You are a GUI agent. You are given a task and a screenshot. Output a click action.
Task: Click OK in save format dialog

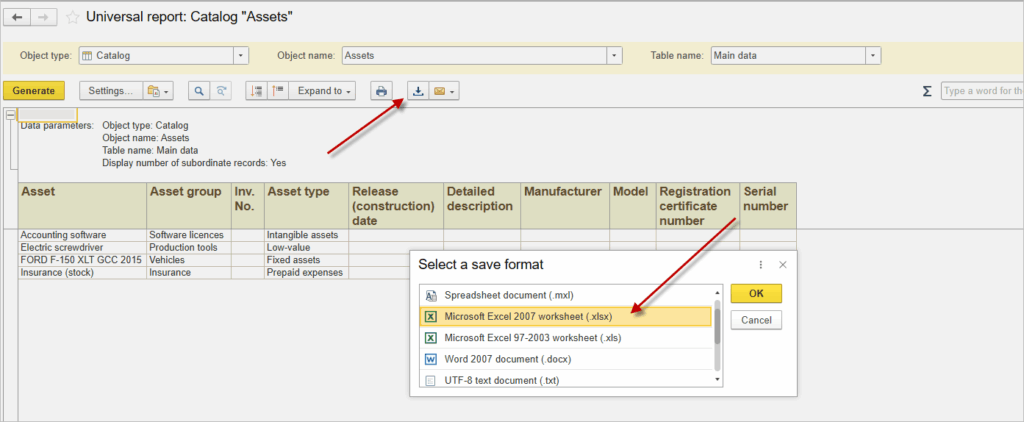(x=756, y=293)
